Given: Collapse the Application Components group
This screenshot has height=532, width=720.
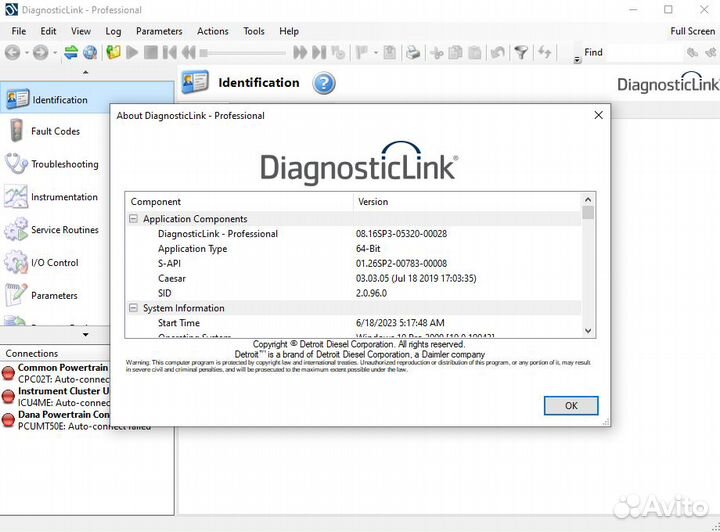Looking at the screenshot, I should point(133,219).
